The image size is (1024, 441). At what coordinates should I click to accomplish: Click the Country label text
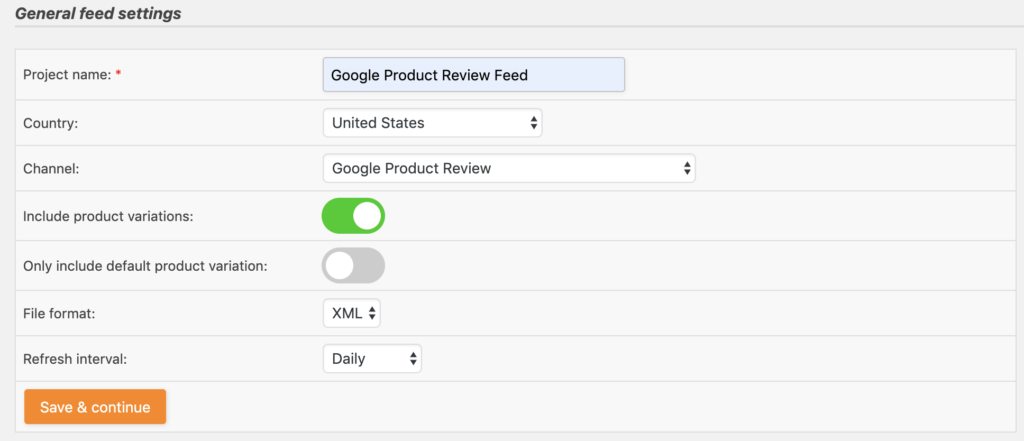coord(50,123)
